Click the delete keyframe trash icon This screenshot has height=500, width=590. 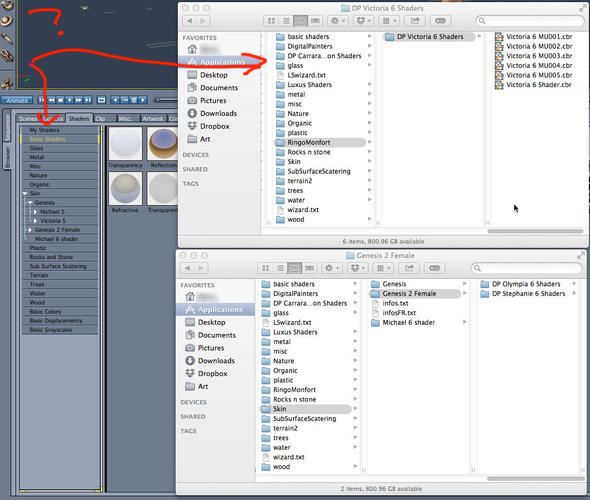click(x=134, y=100)
